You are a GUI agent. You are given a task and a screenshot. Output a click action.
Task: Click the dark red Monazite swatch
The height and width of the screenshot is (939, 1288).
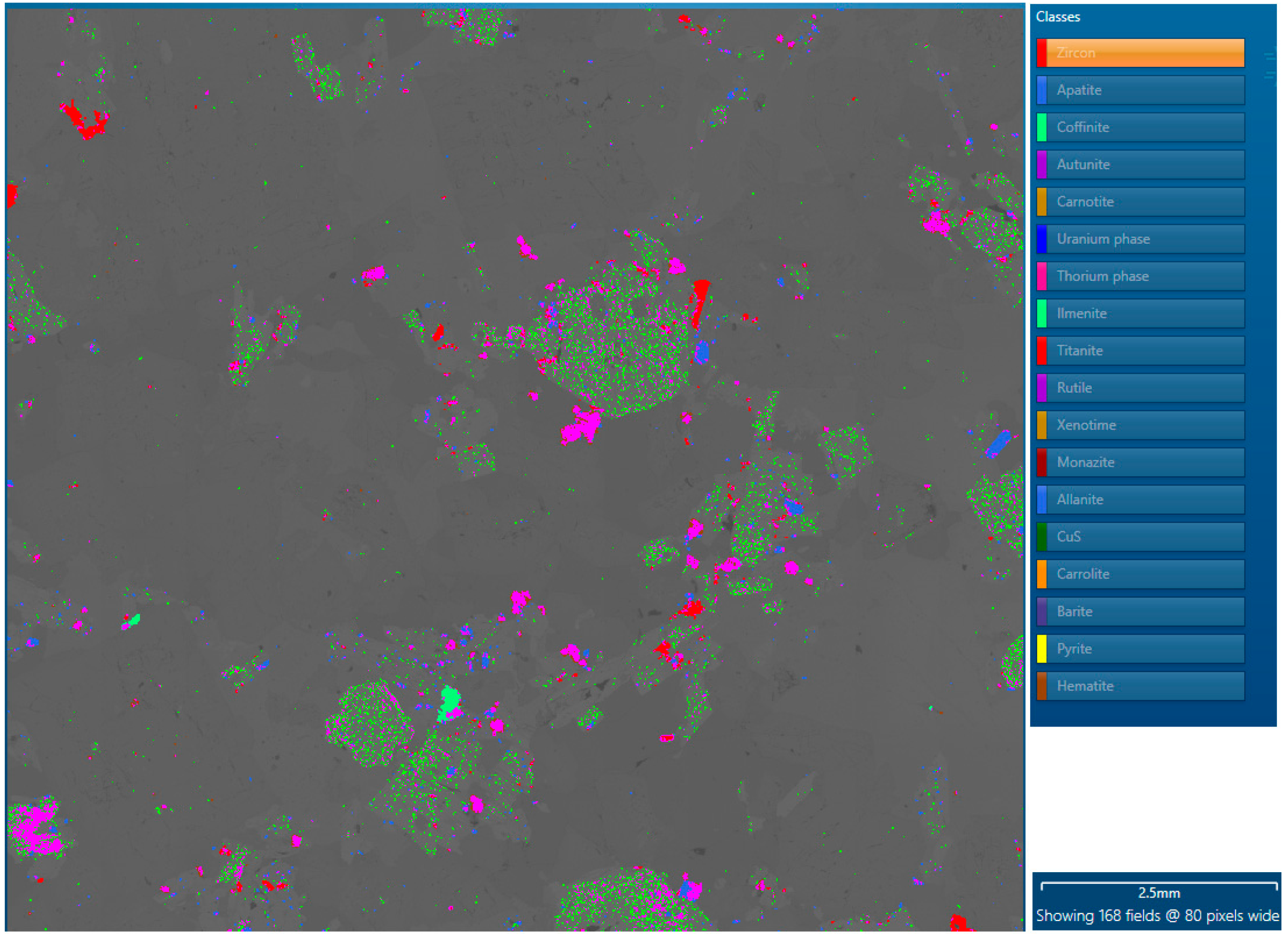pyautogui.click(x=1041, y=463)
